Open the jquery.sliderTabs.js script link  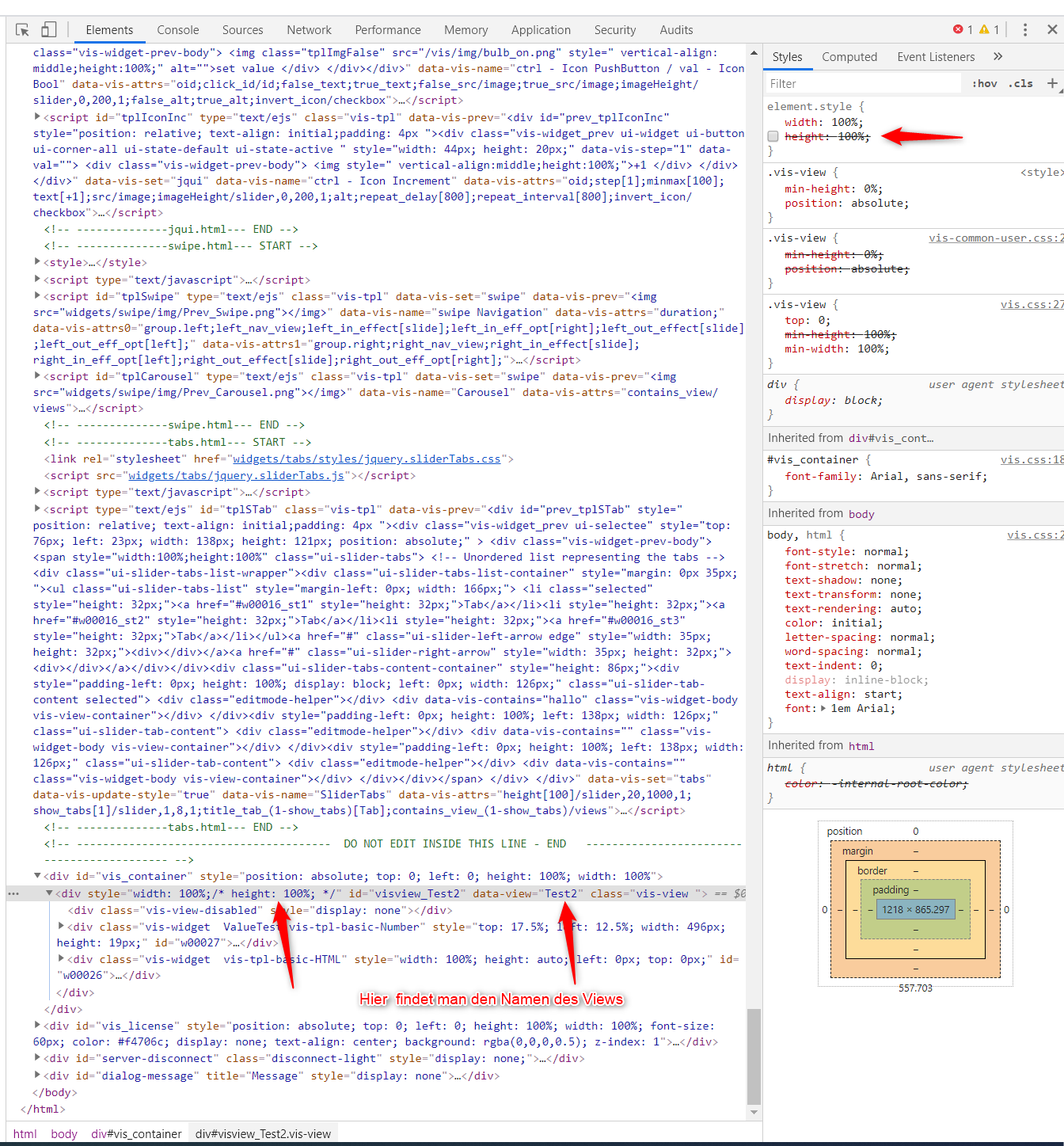[237, 475]
